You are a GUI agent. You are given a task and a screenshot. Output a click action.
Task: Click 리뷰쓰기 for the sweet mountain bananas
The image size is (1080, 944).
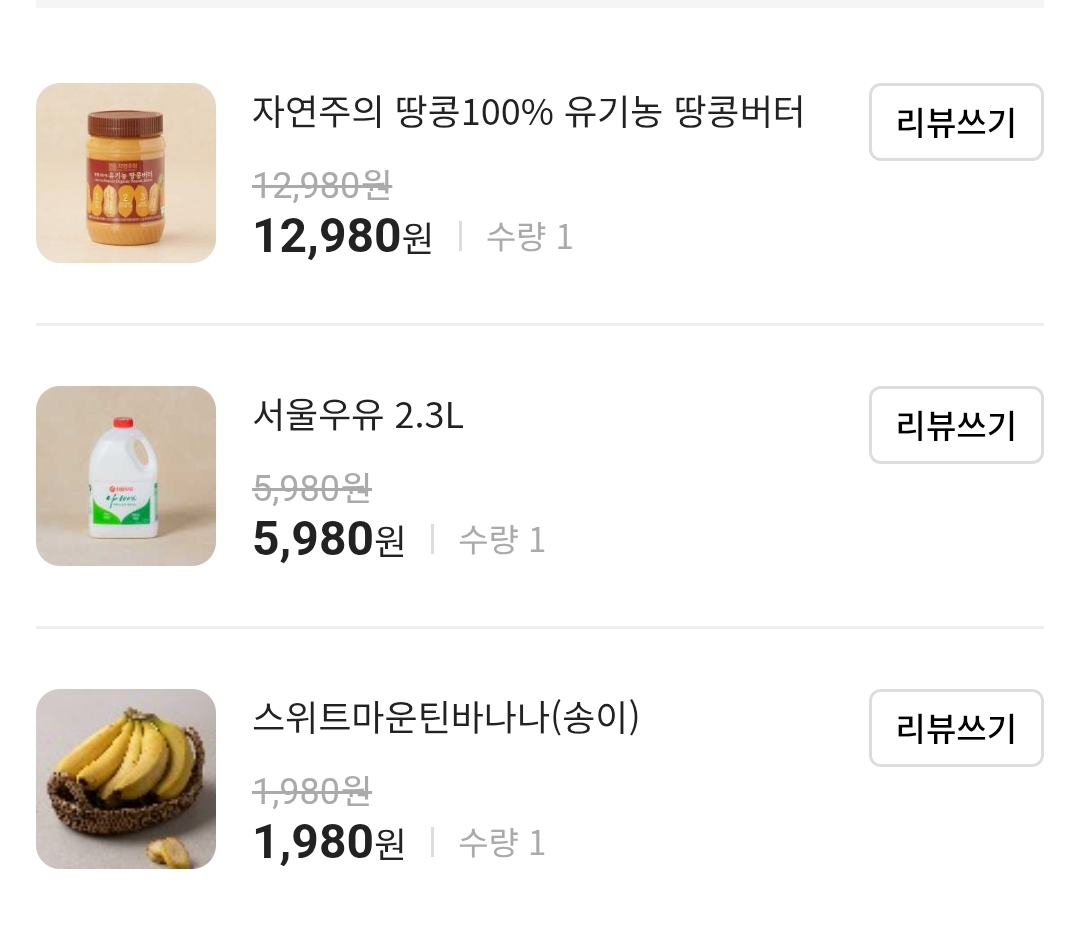point(956,728)
